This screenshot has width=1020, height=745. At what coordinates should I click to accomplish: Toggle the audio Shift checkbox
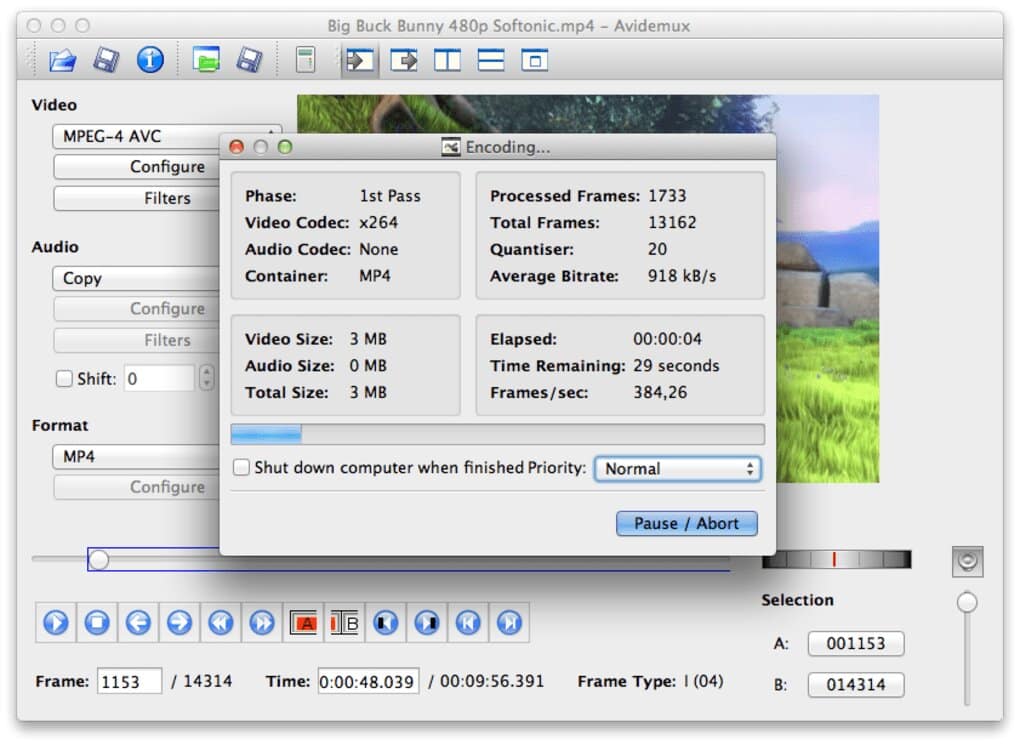(64, 379)
